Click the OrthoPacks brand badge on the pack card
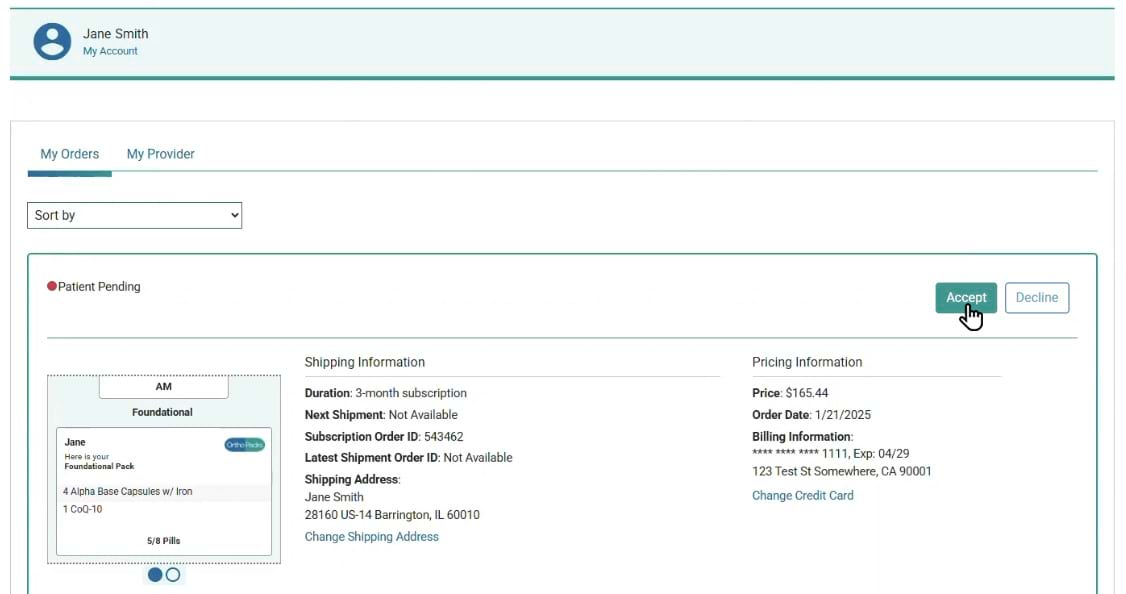 243,444
